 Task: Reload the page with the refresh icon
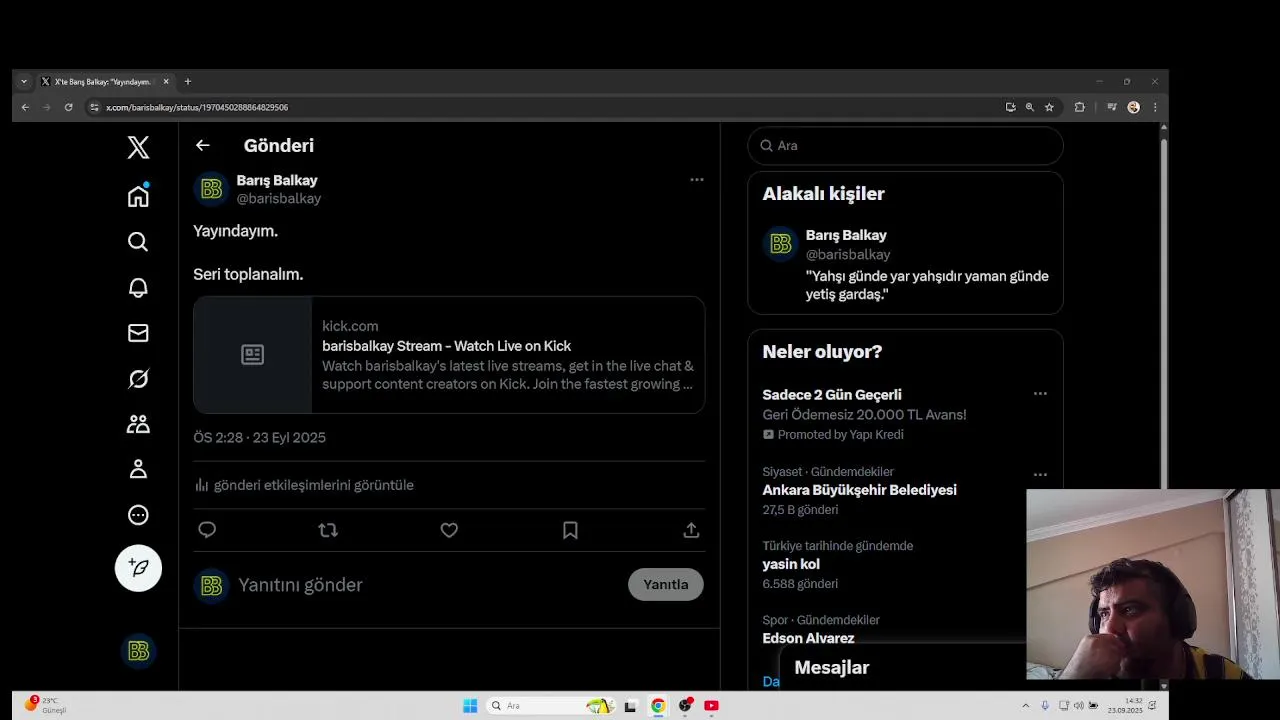(x=68, y=107)
